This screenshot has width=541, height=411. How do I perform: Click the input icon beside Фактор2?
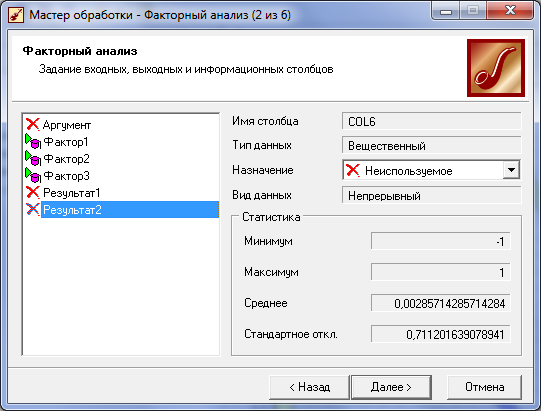point(33,158)
